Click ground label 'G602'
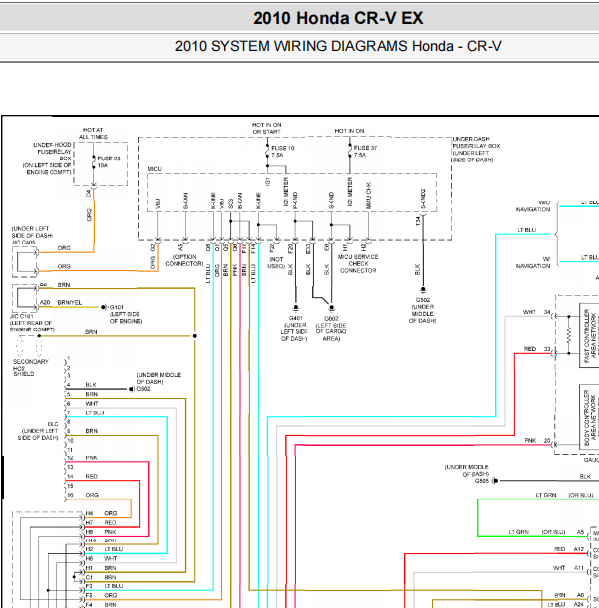This screenshot has height=608, width=599. tap(331, 318)
